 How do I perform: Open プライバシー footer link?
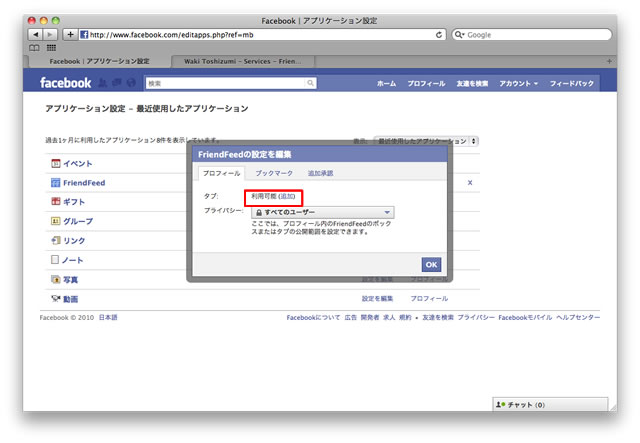[x=476, y=317]
